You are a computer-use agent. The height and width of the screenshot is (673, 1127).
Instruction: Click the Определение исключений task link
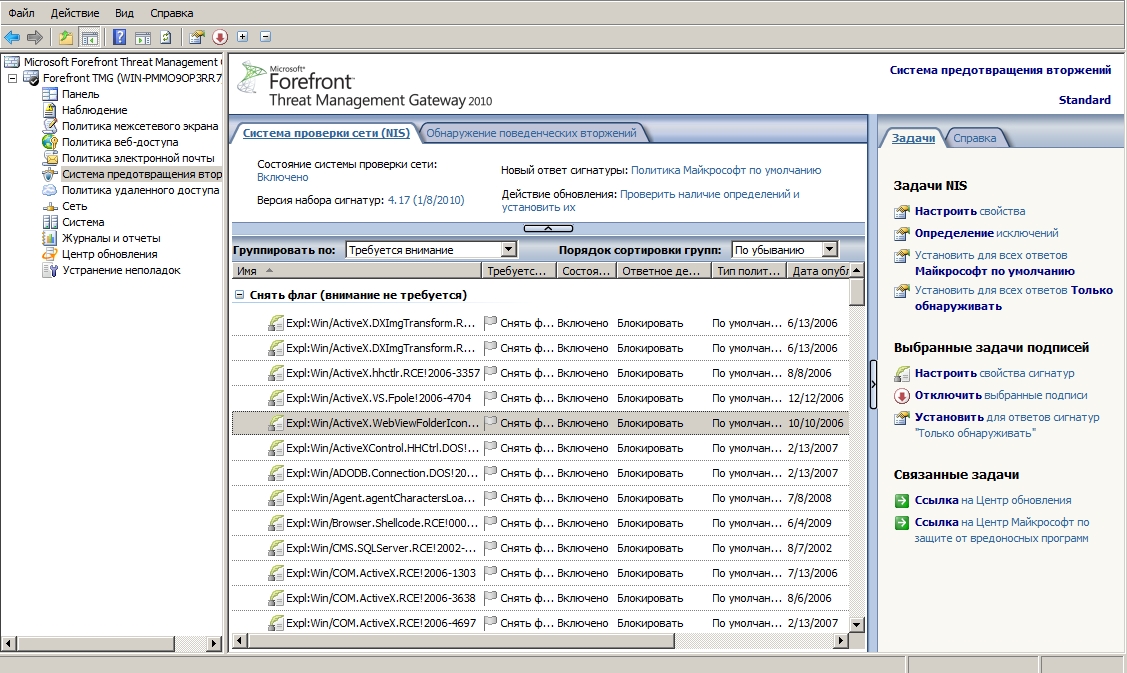[986, 233]
